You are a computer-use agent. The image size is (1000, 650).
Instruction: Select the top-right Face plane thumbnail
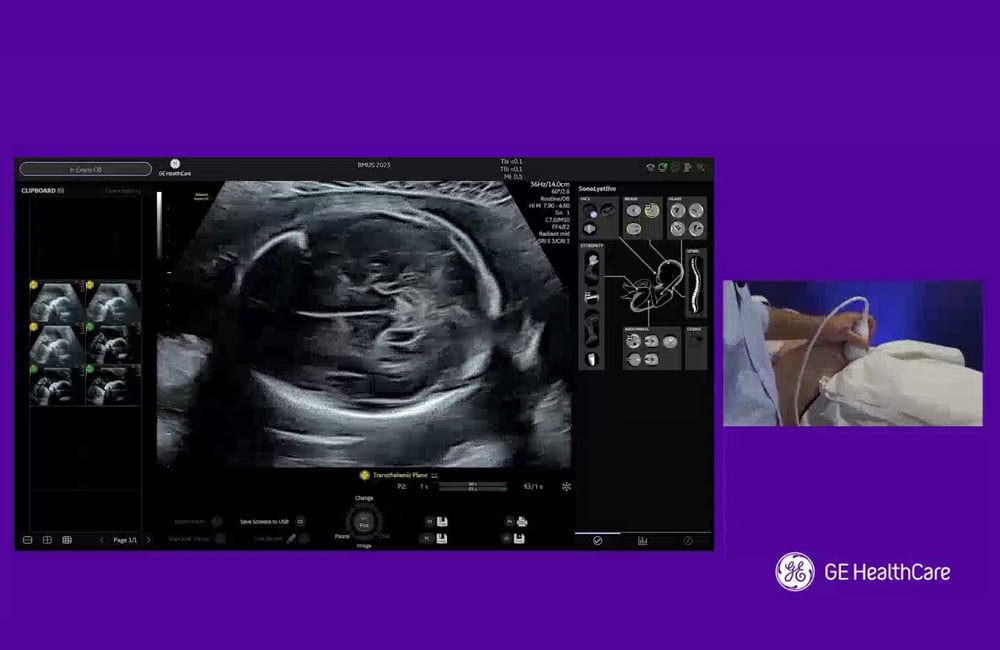click(609, 210)
